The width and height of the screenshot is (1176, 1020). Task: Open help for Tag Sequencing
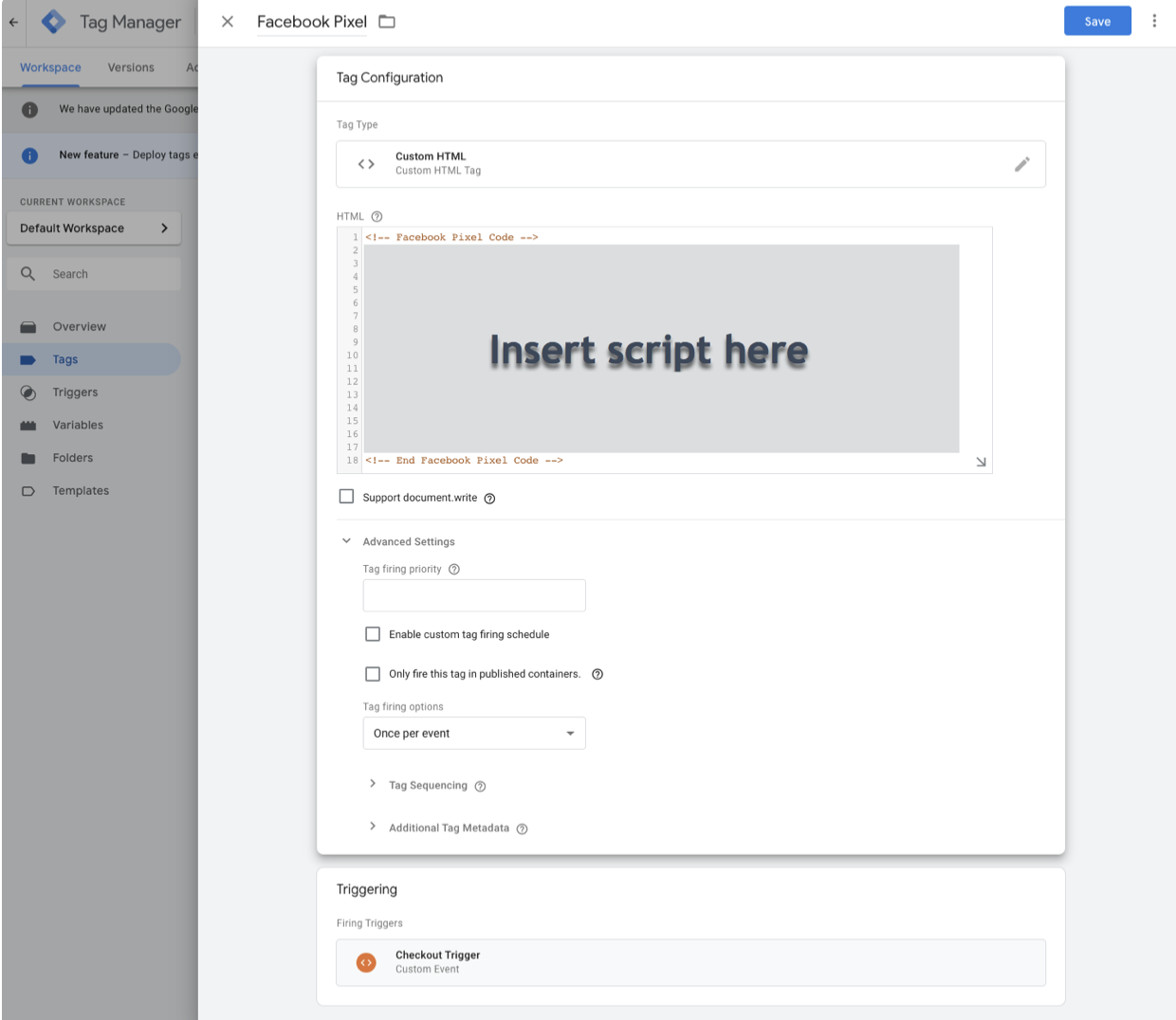[480, 787]
